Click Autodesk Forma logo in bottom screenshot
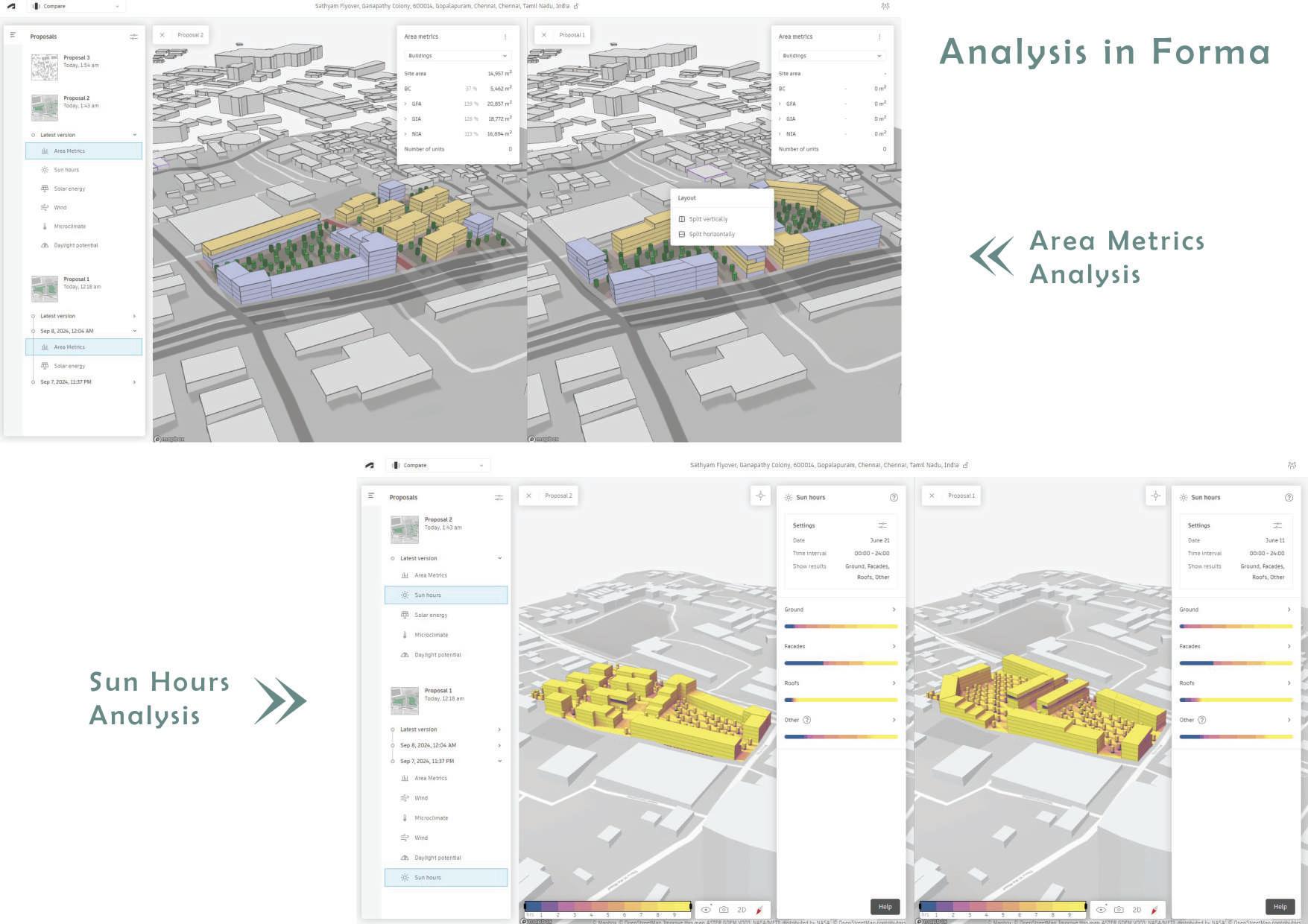 (370, 465)
